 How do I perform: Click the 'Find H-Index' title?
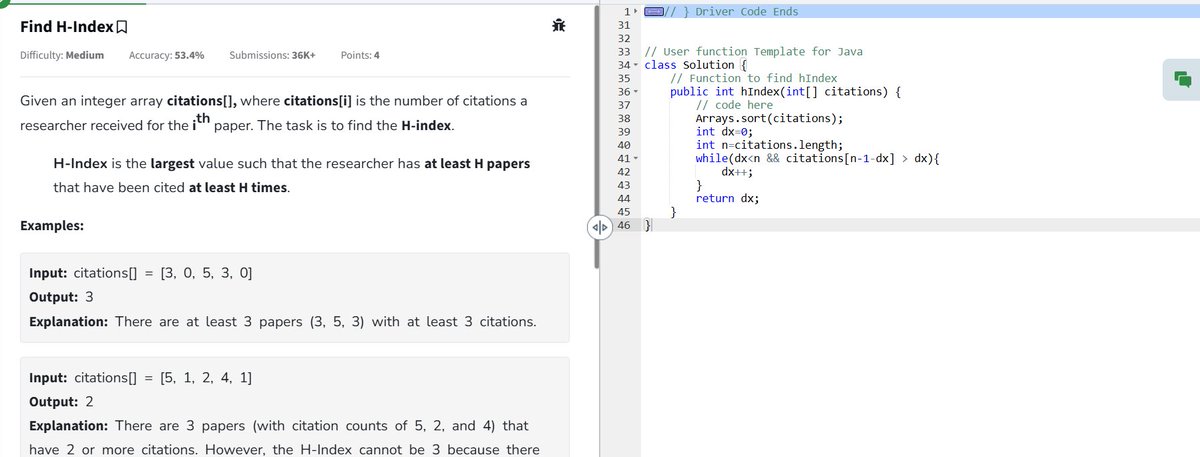(x=67, y=27)
